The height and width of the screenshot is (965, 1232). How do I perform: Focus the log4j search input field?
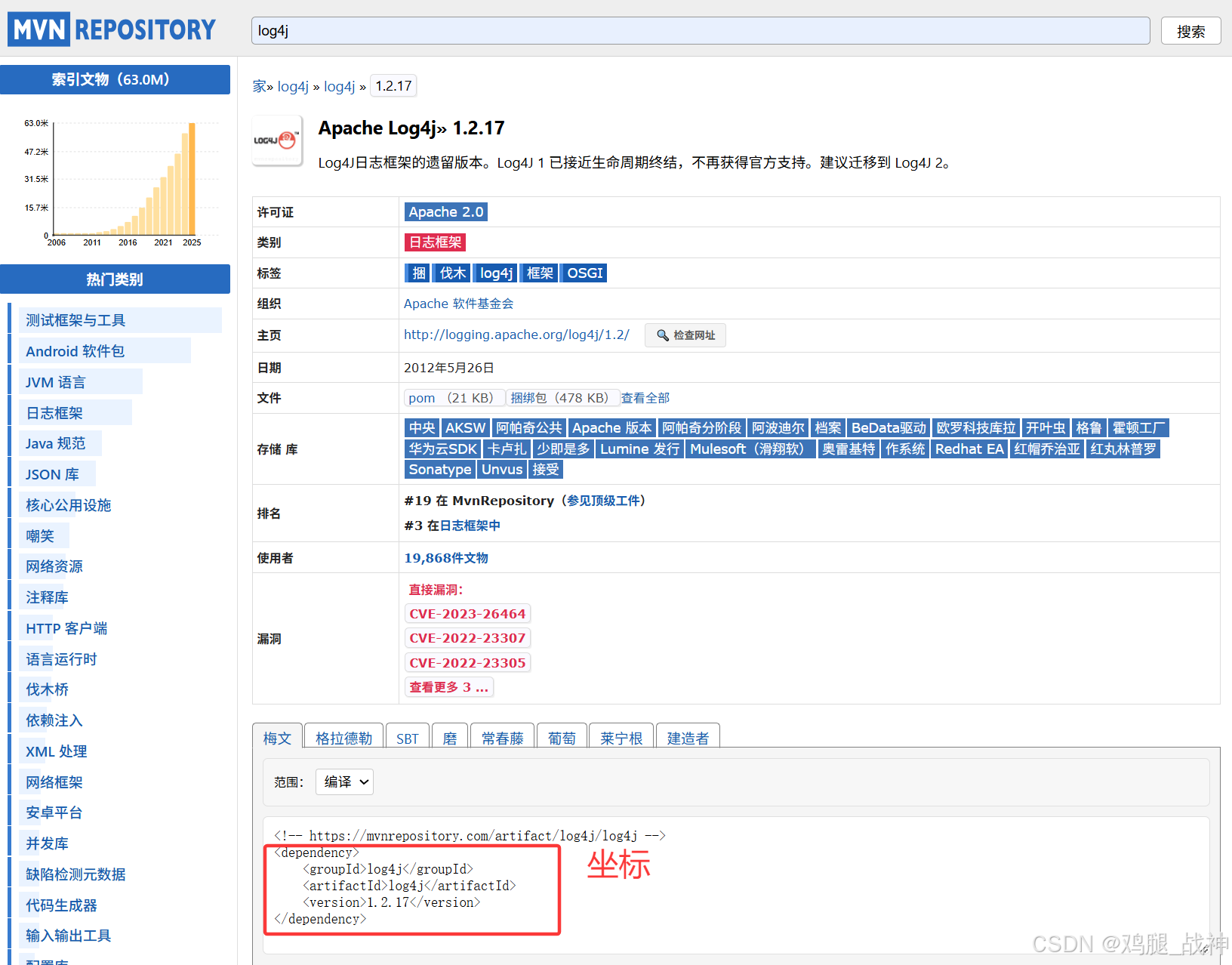tap(700, 31)
